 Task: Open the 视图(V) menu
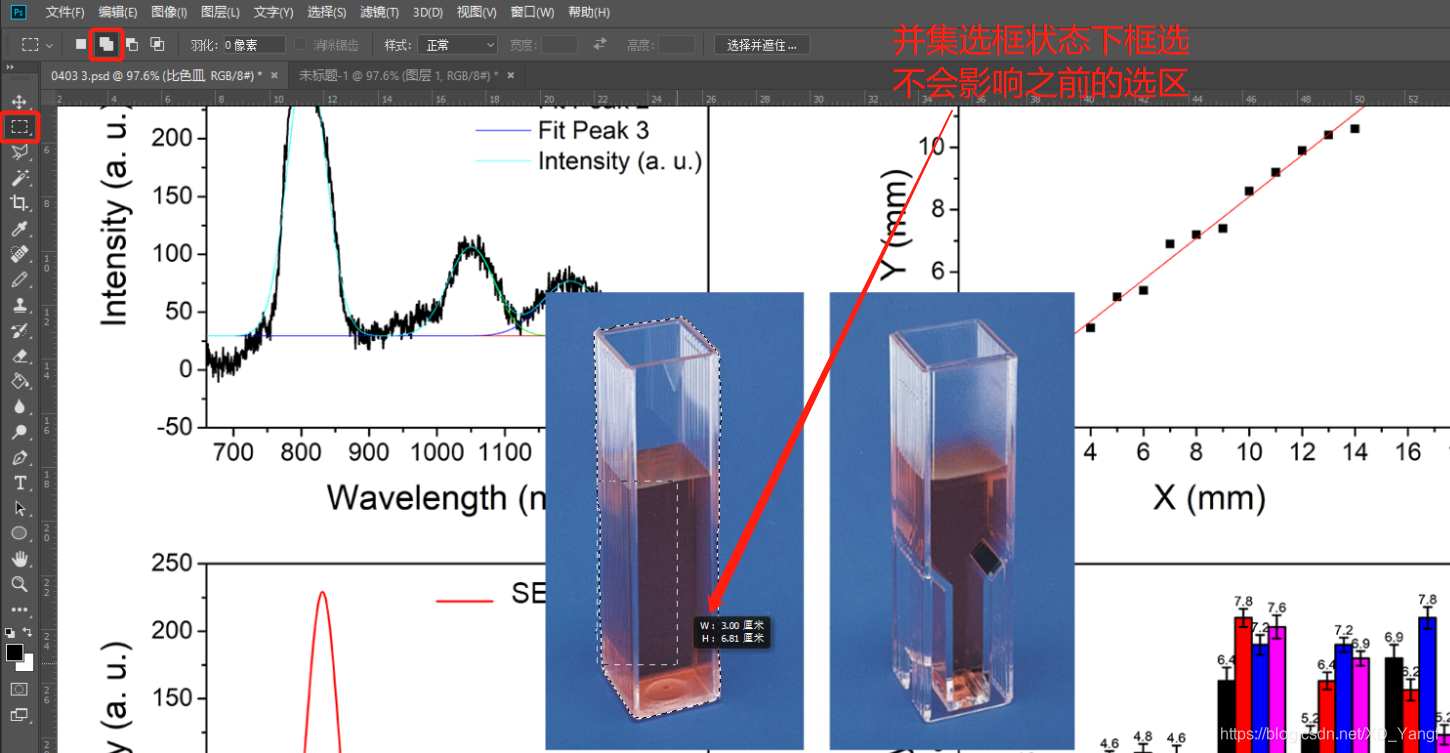point(476,12)
